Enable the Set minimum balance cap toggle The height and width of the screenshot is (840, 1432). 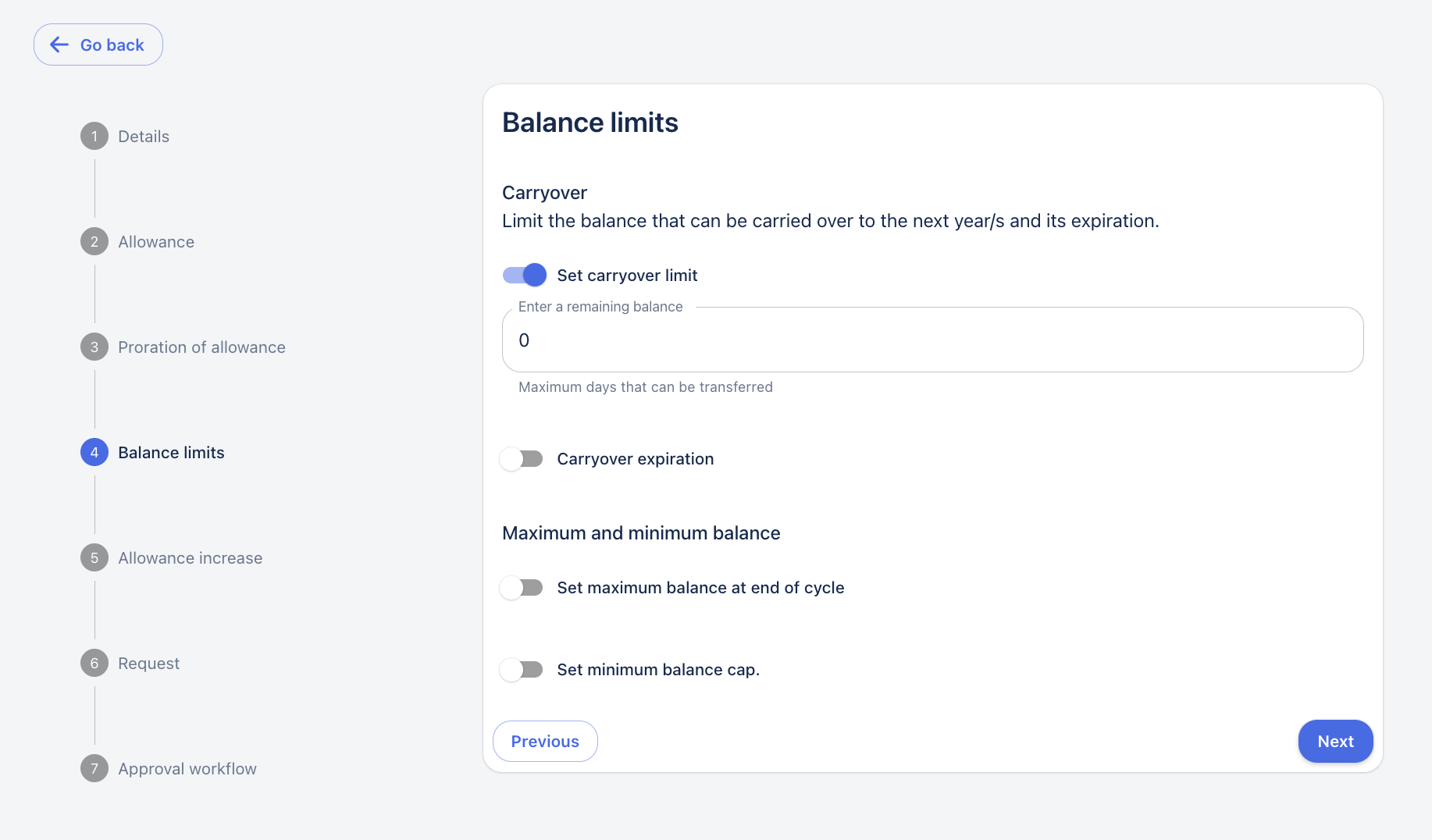point(522,670)
